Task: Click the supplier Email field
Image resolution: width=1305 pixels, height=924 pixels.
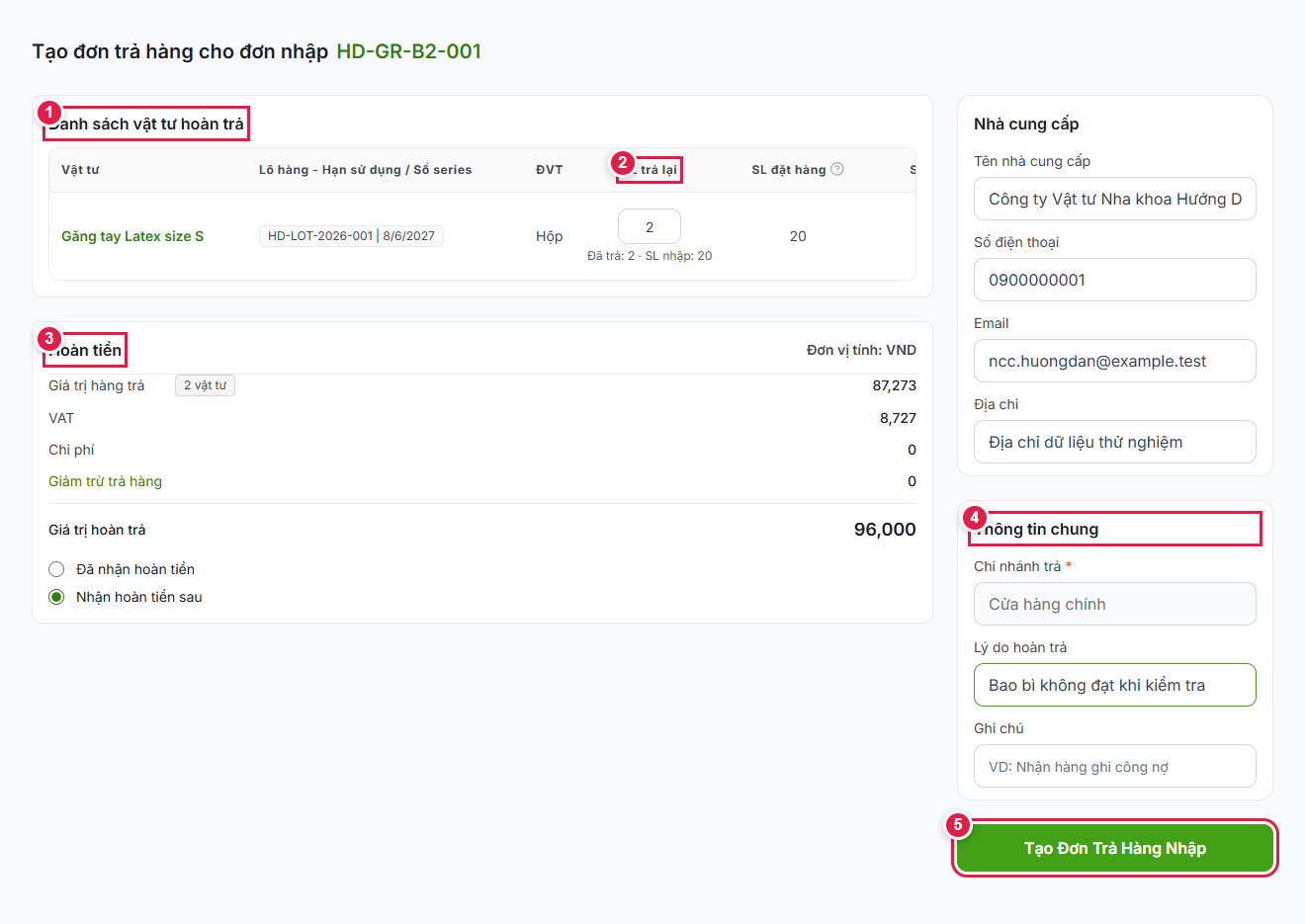Action: click(x=1115, y=361)
